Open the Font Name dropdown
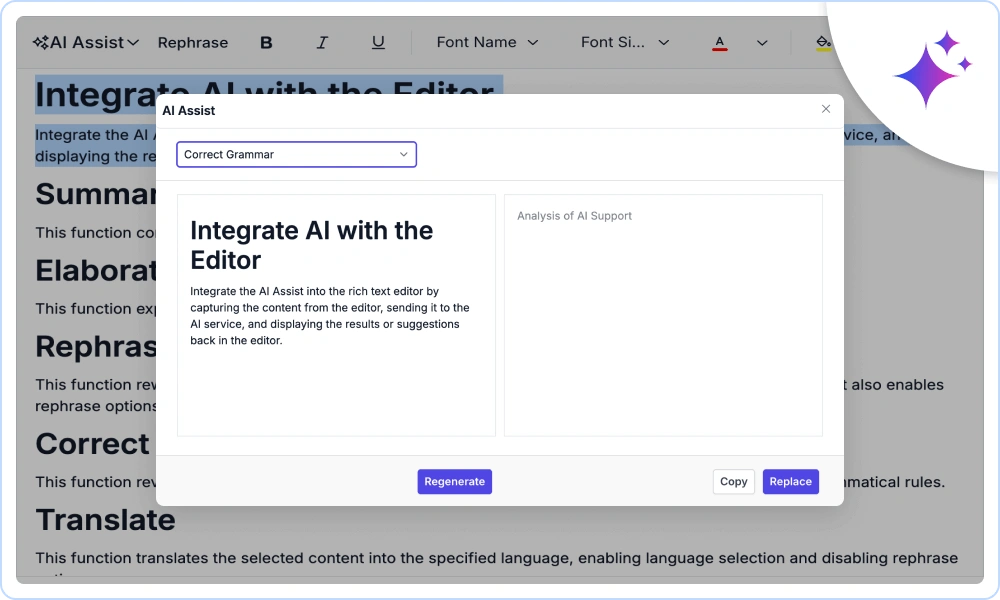Viewport: 1000px width, 600px height. [x=487, y=42]
